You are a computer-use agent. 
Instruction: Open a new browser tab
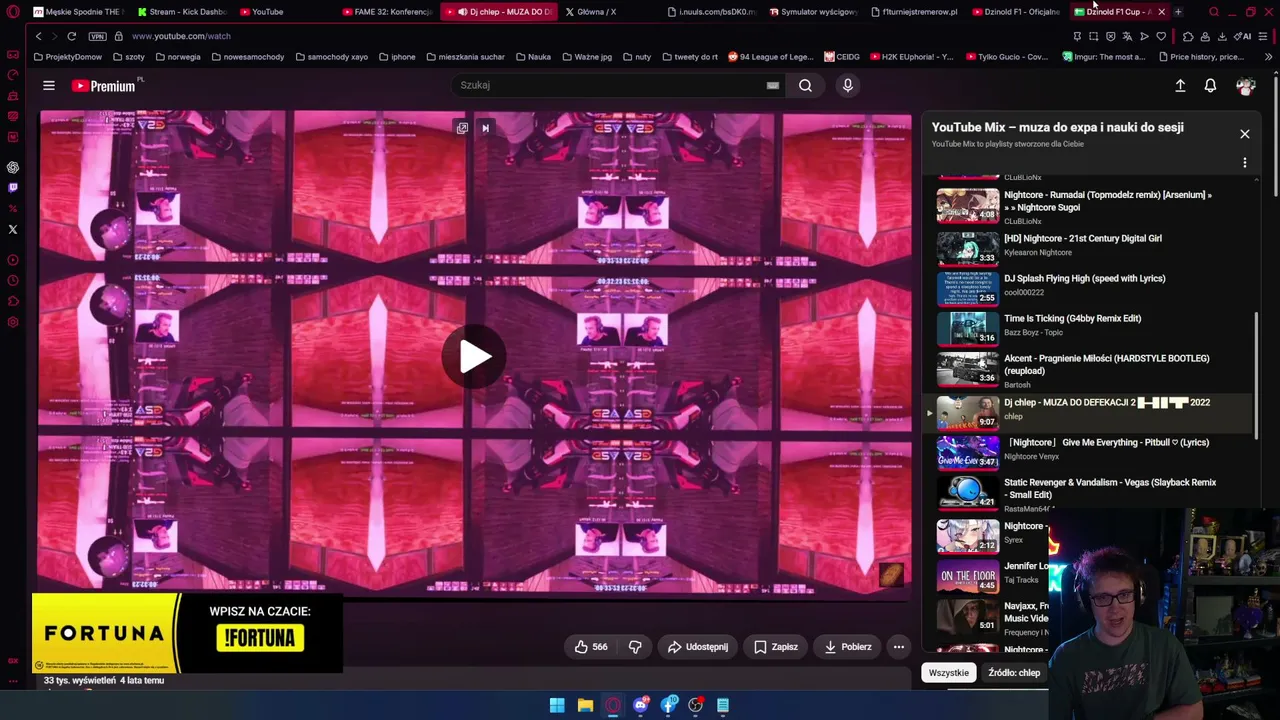pos(1178,12)
